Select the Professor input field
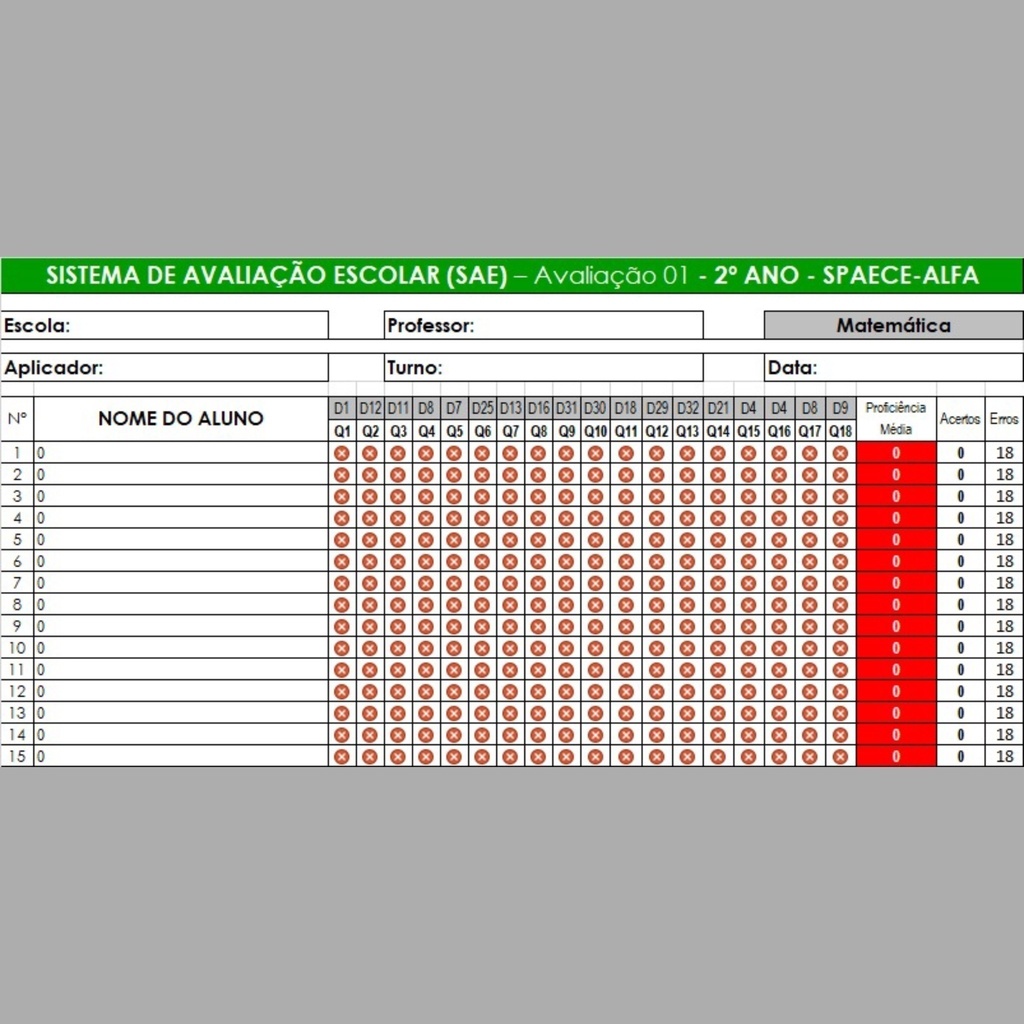The image size is (1024, 1024). [x=543, y=325]
